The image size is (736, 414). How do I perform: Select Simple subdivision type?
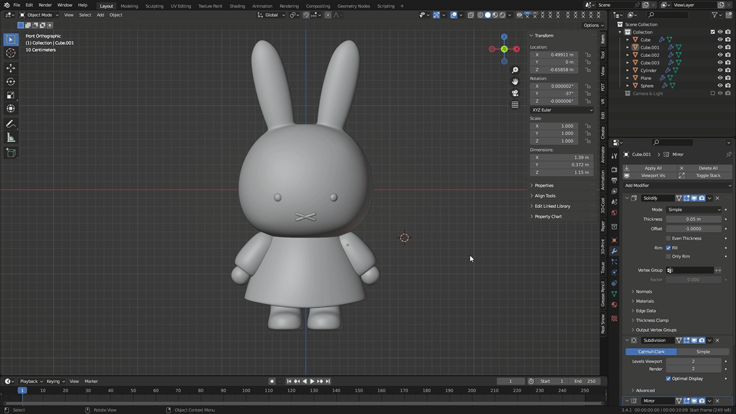[703, 352]
